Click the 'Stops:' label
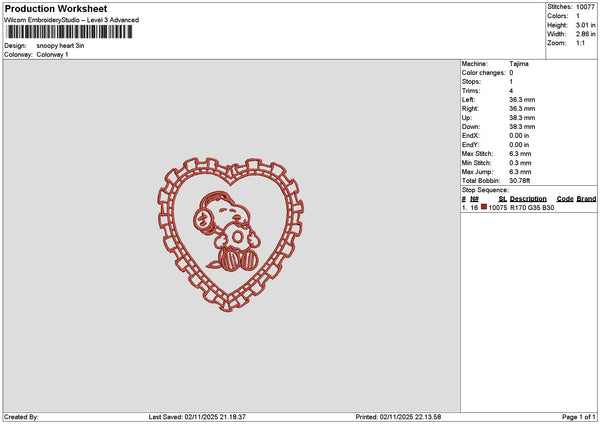 (x=471, y=82)
